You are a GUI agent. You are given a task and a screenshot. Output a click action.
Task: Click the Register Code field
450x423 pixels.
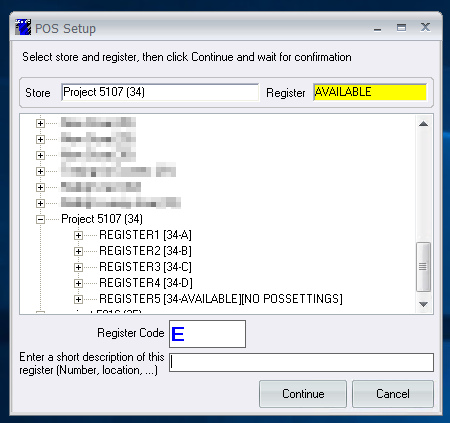[x=207, y=334]
